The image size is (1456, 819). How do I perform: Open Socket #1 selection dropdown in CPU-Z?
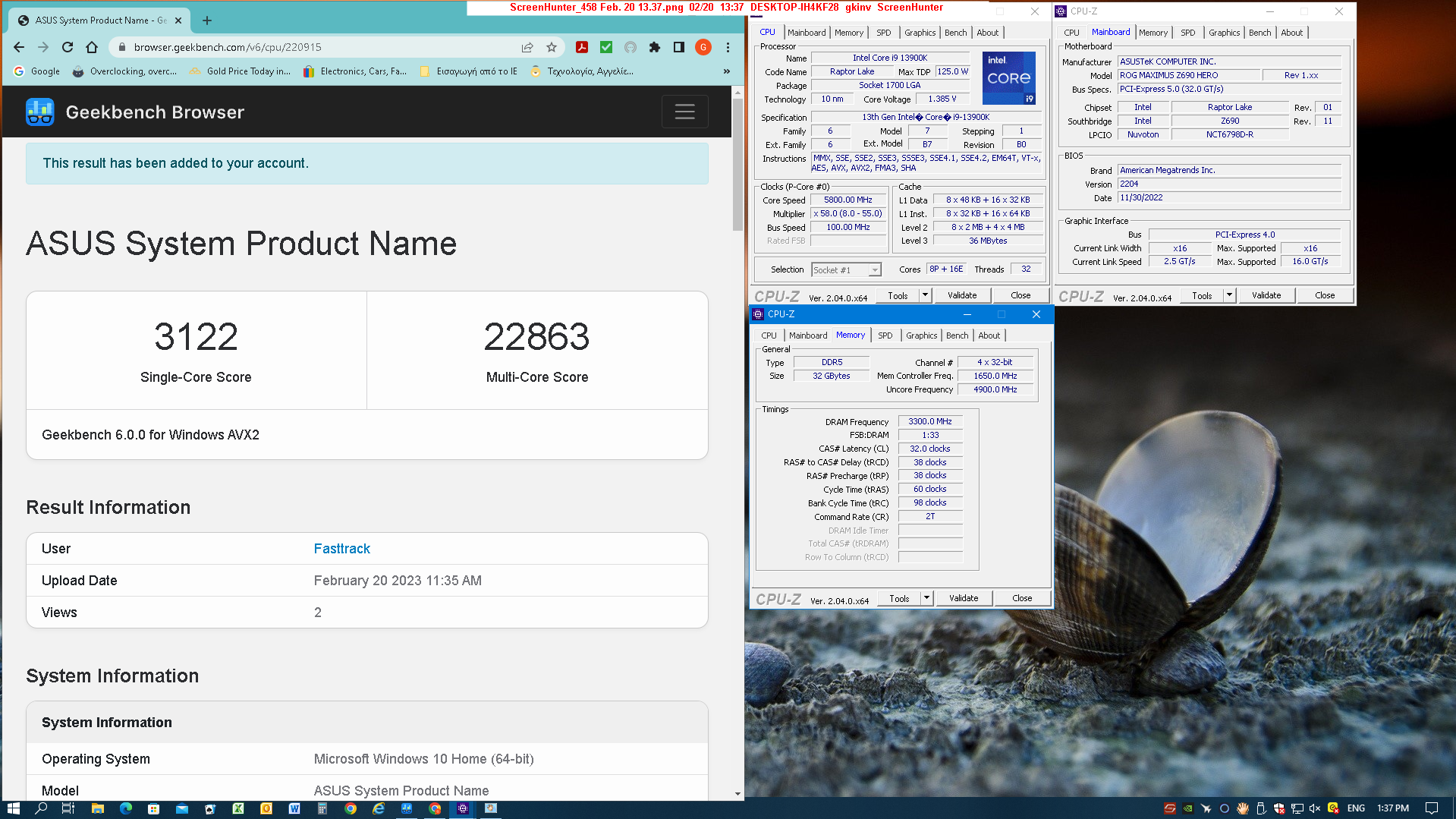pyautogui.click(x=875, y=270)
